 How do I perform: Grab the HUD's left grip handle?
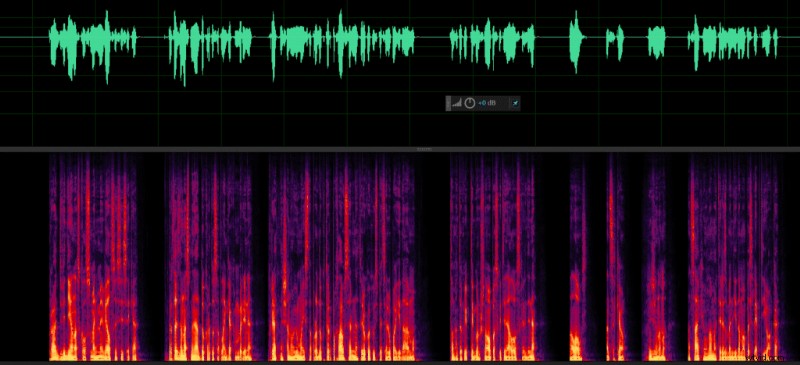(x=448, y=103)
